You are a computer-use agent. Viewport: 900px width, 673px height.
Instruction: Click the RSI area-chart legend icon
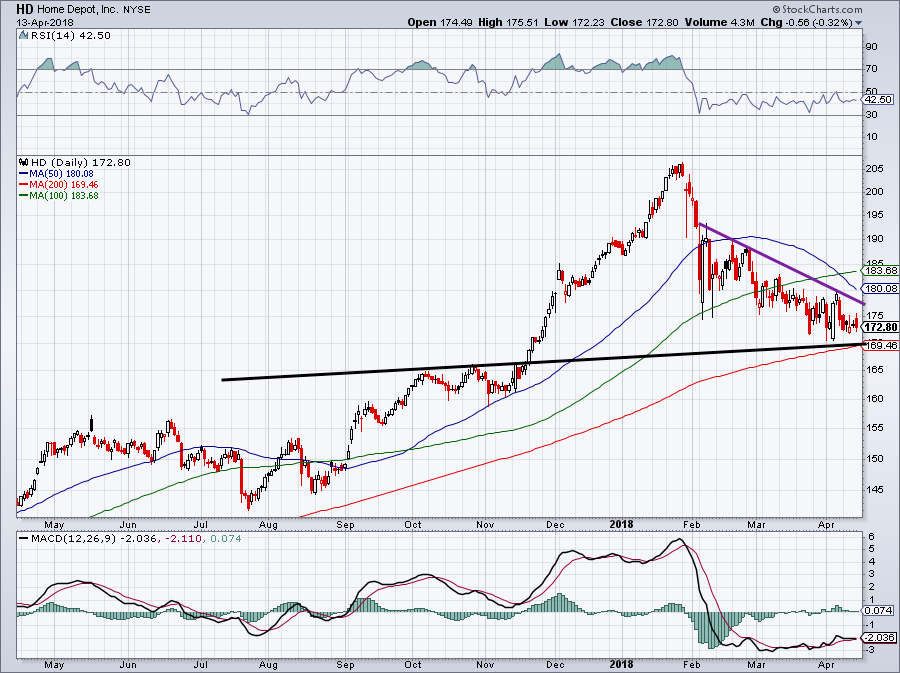[x=23, y=36]
